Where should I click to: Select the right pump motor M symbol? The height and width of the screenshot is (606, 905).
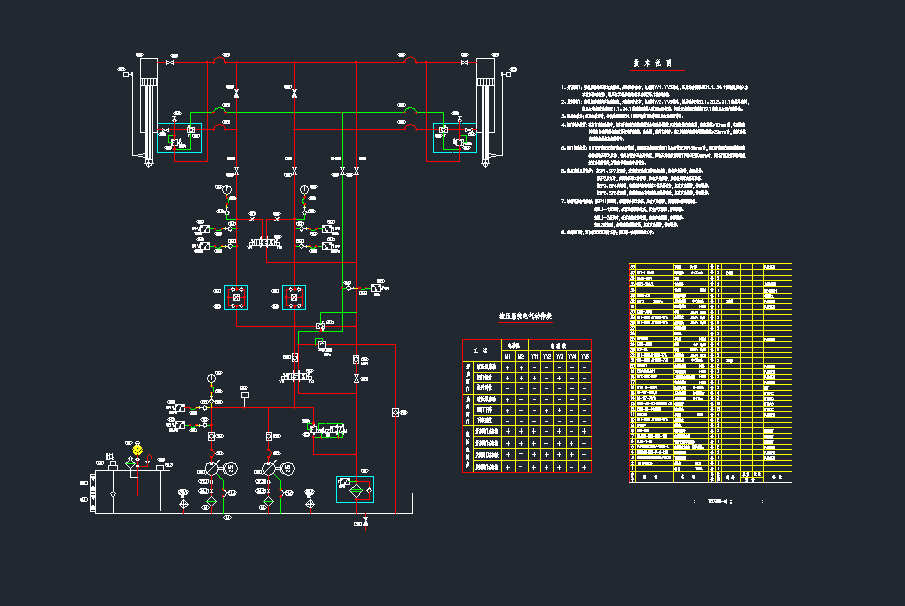[289, 468]
